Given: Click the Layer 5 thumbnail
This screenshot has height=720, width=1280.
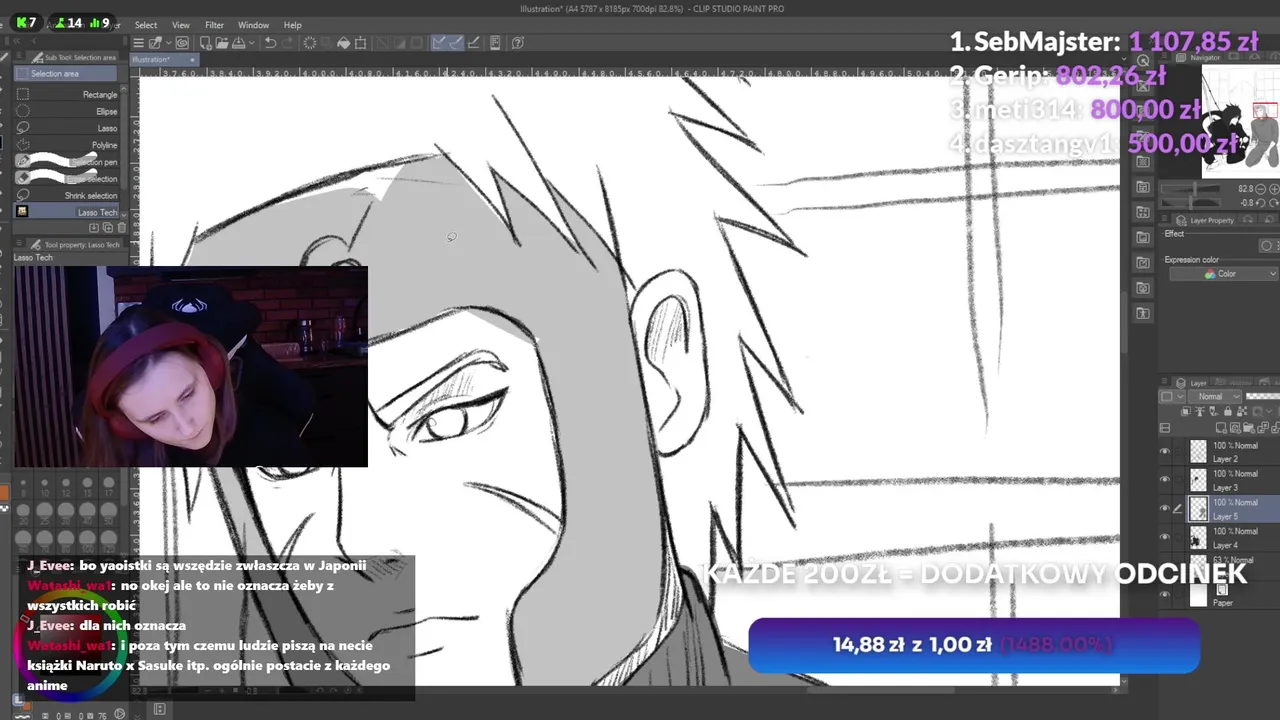Looking at the screenshot, I should [x=1198, y=509].
